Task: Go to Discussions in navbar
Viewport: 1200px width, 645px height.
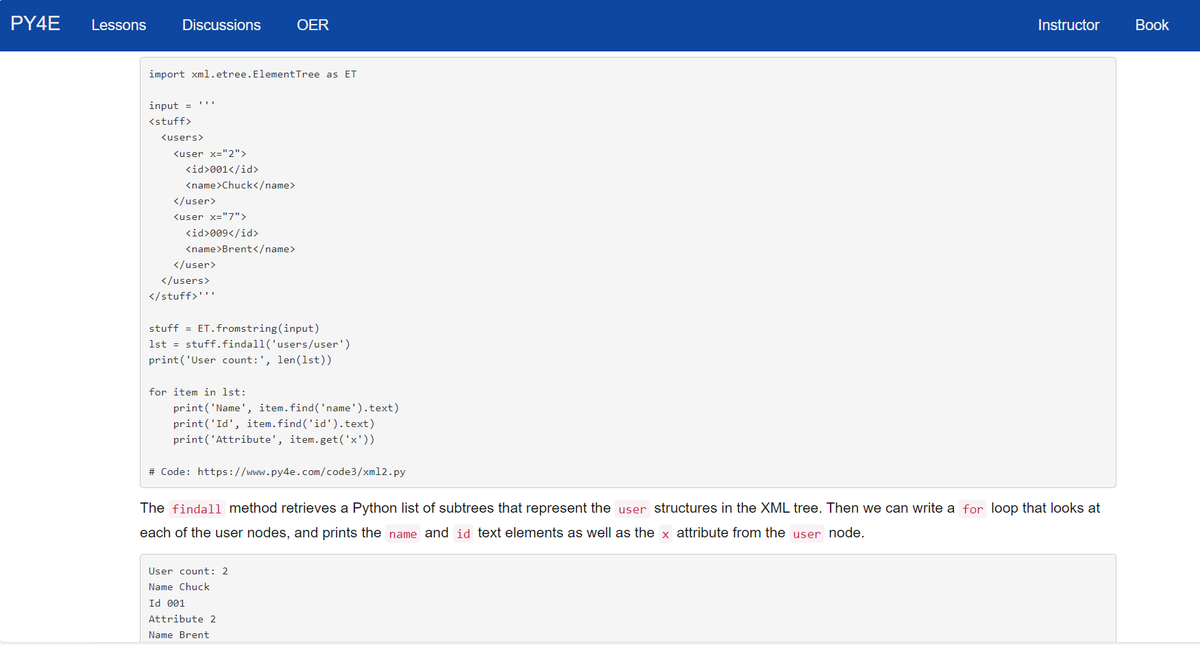Action: 221,25
